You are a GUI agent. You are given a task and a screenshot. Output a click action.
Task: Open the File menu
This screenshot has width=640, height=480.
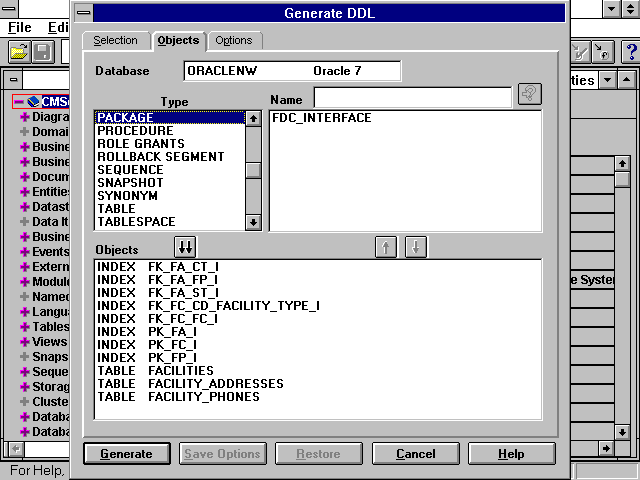20,27
